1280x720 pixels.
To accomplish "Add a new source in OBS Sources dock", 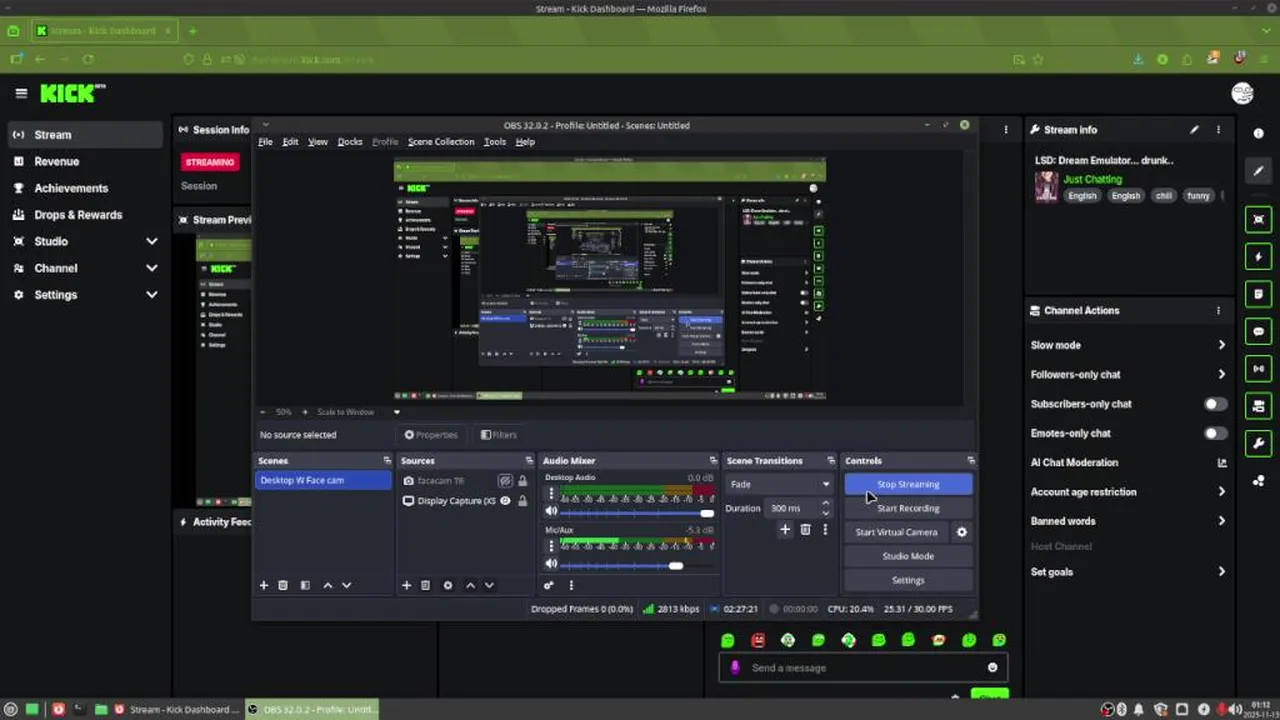I will pos(406,585).
